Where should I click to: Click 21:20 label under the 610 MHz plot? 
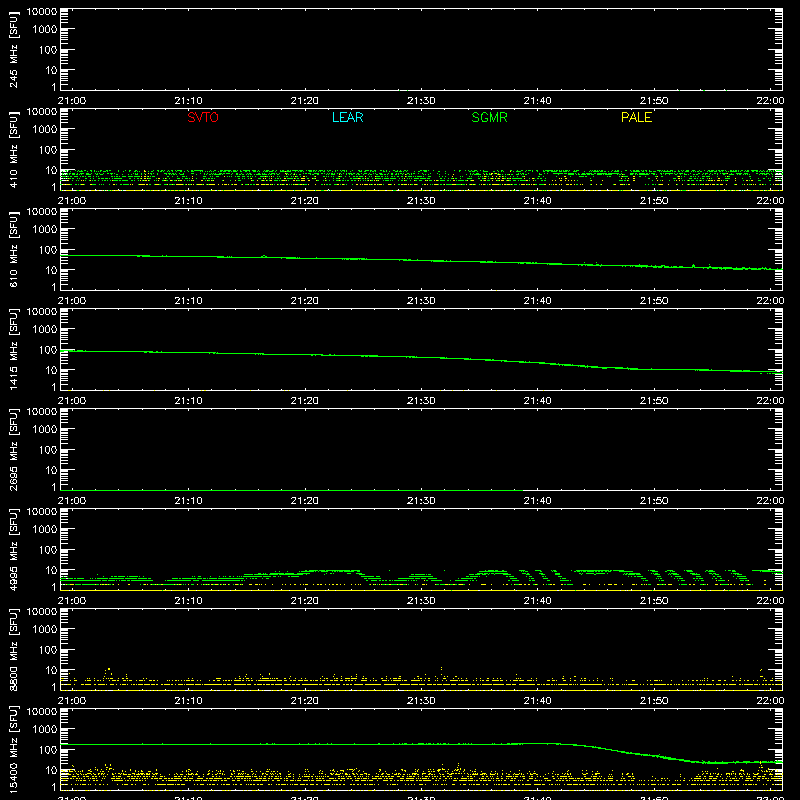pos(305,301)
